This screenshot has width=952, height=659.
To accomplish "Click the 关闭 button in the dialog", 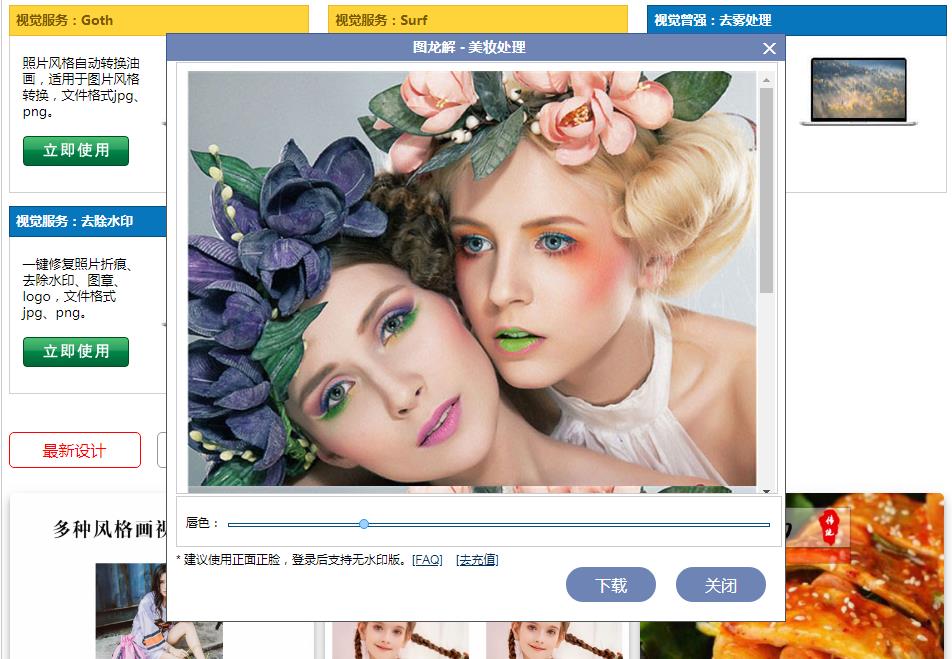I will pyautogui.click(x=720, y=585).
